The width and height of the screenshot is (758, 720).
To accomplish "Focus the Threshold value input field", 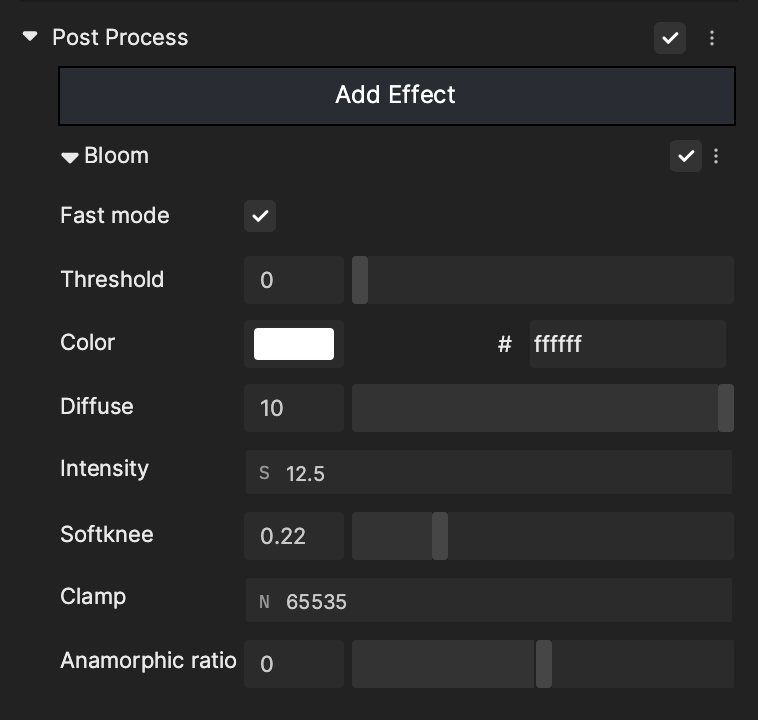I will point(294,280).
